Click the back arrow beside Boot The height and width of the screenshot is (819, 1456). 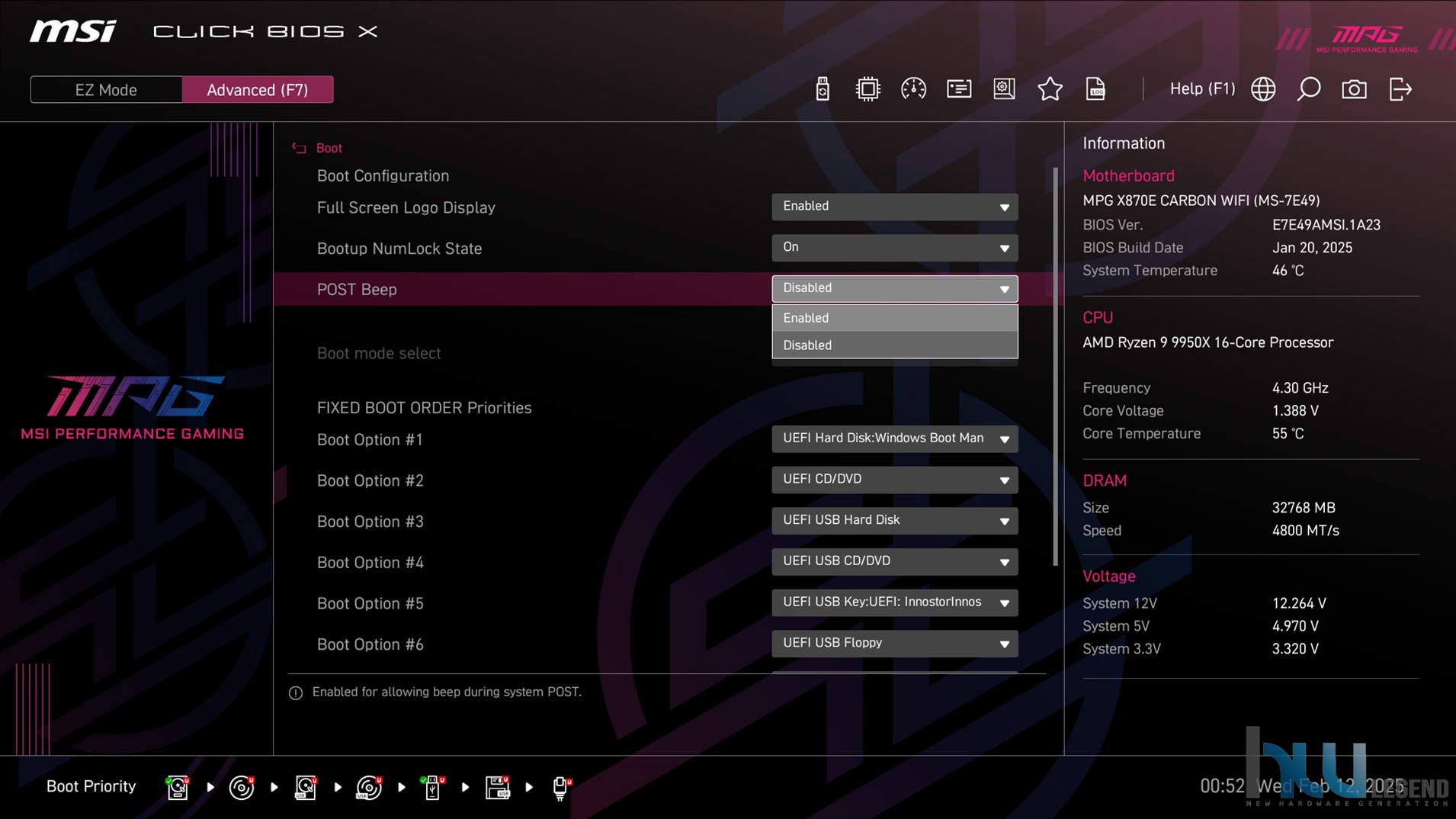(x=298, y=148)
